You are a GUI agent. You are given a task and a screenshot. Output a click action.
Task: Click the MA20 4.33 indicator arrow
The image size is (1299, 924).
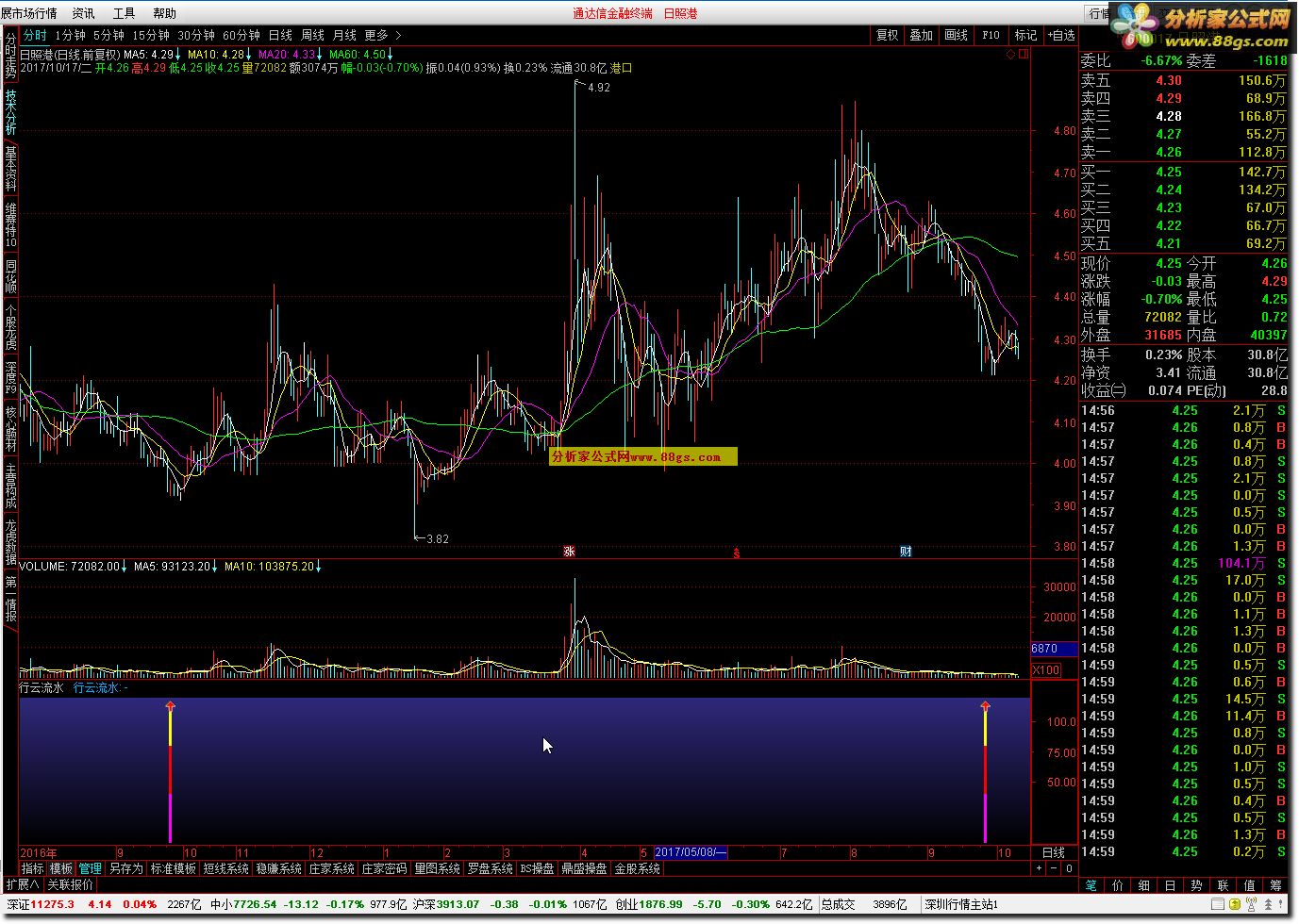coord(321,55)
